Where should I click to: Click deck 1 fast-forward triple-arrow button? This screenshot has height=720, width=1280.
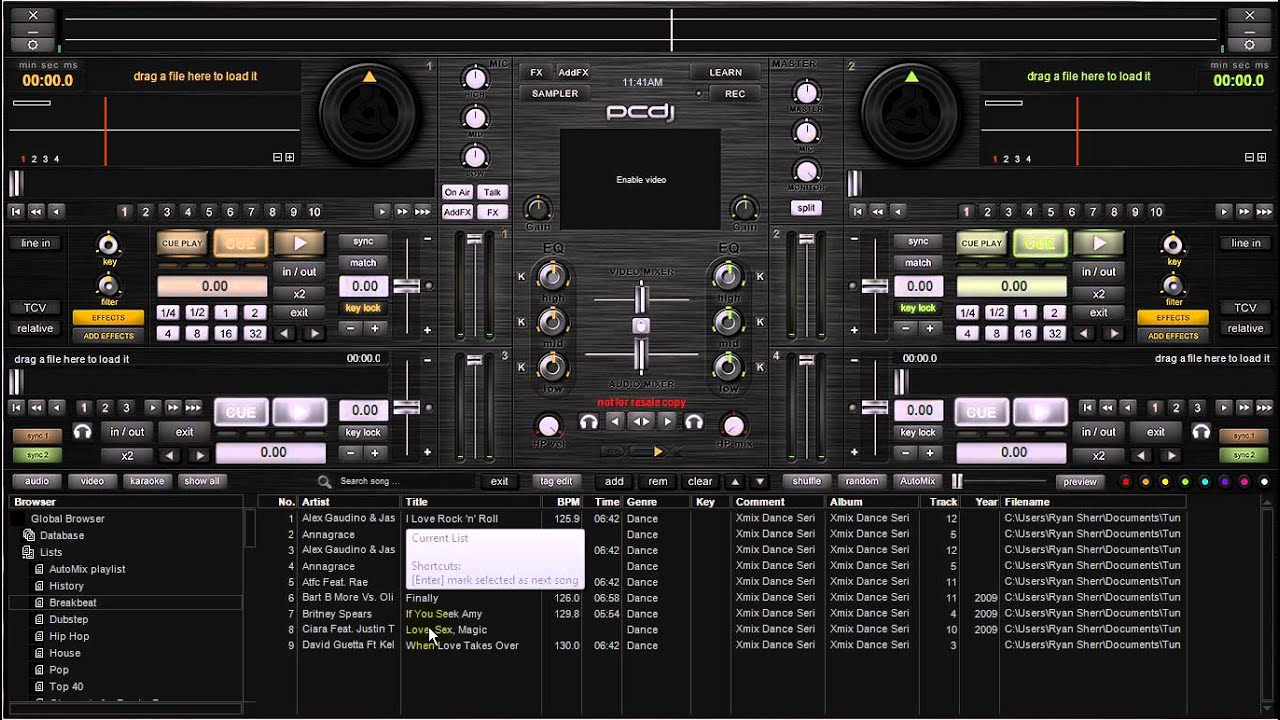[422, 212]
